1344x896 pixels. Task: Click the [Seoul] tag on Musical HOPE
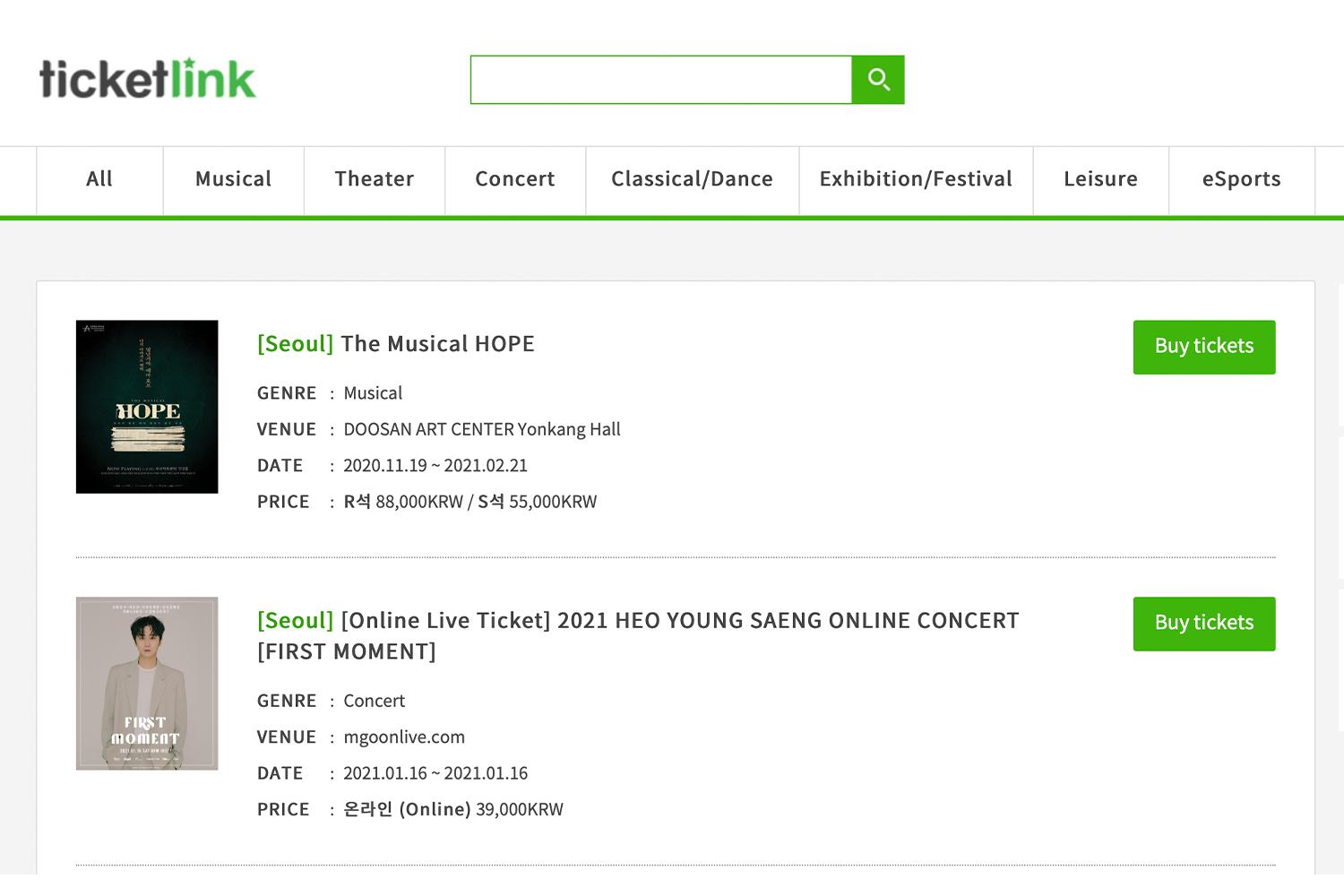click(x=295, y=344)
